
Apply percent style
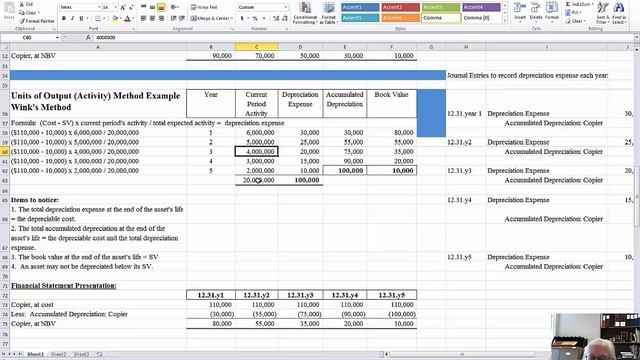click(x=255, y=18)
